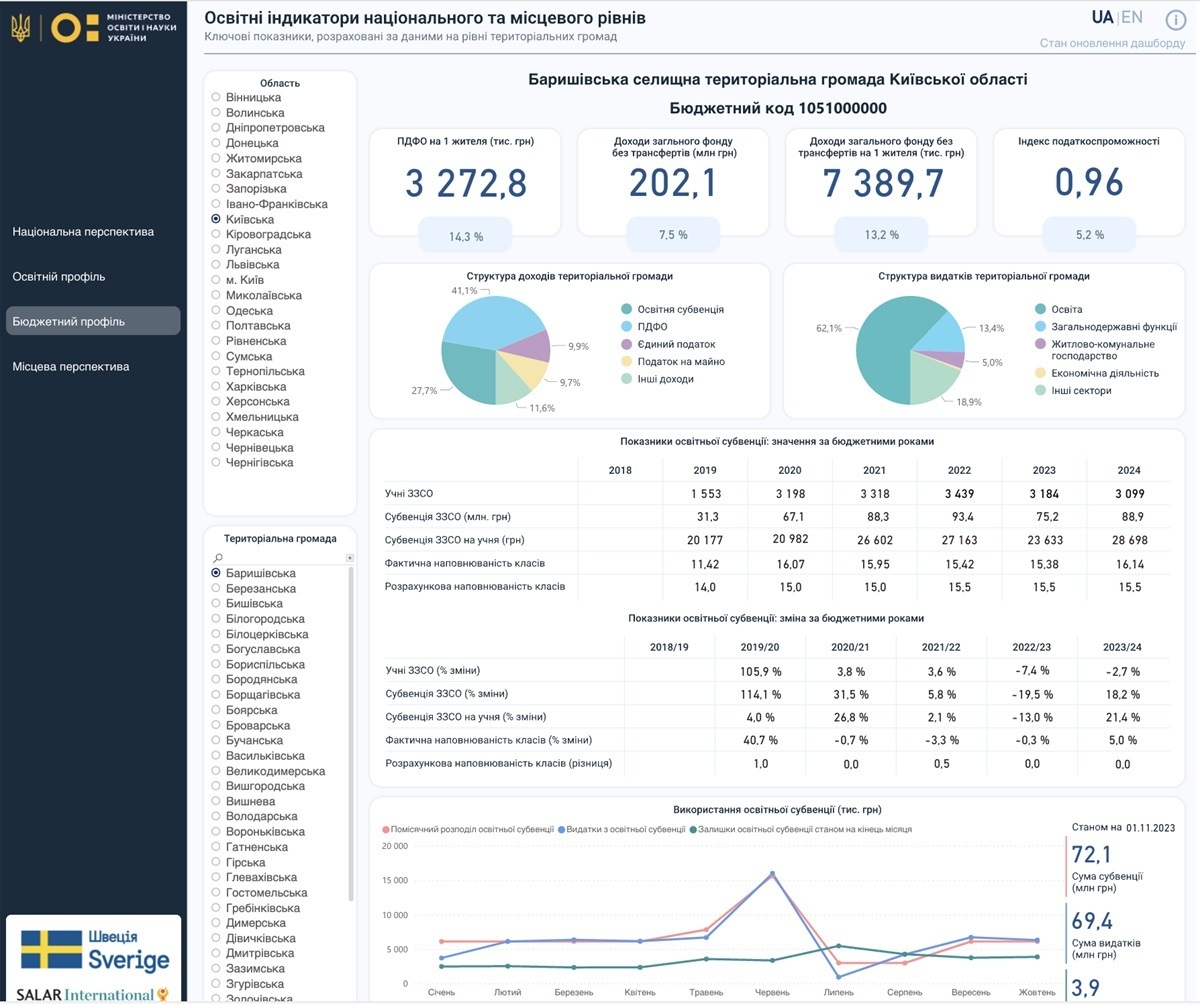Viewport: 1200px width, 1004px height.
Task: Select the Березанська community radio button
Action: [x=216, y=589]
